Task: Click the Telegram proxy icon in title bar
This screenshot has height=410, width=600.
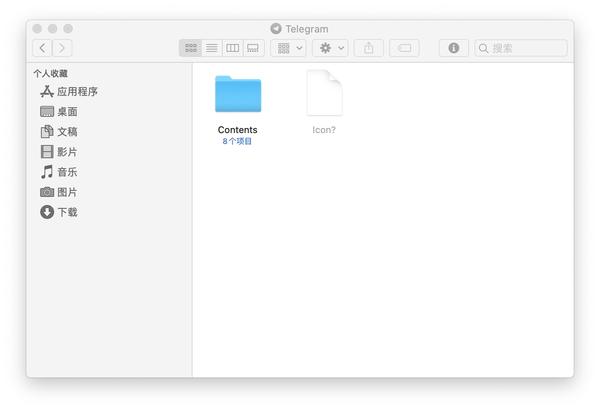Action: [x=276, y=29]
